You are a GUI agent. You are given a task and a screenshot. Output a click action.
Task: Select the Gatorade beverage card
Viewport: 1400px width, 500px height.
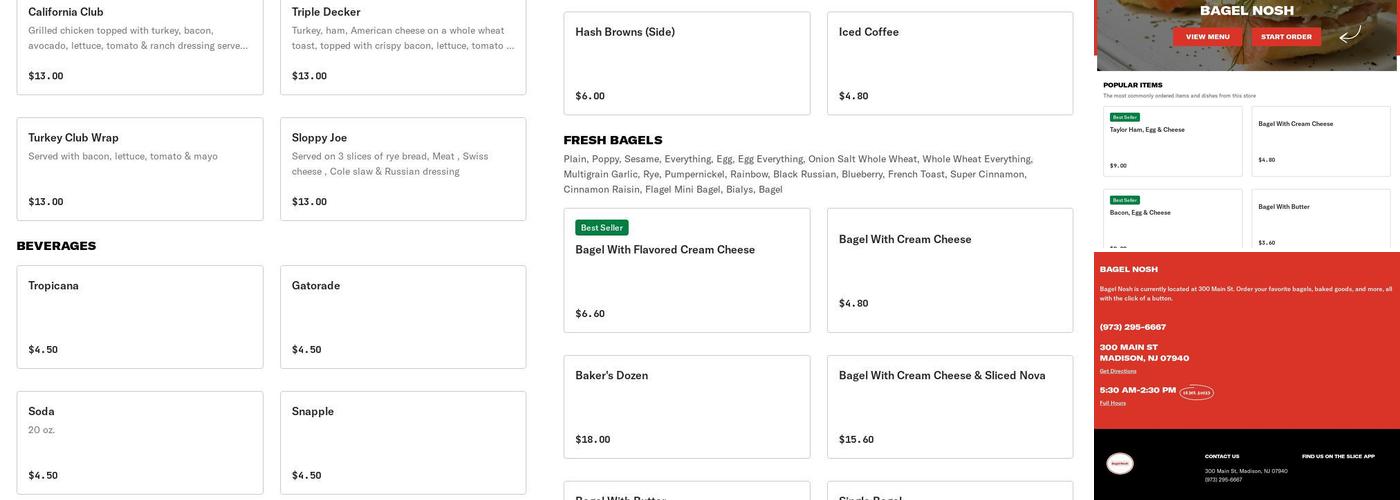[x=403, y=316]
